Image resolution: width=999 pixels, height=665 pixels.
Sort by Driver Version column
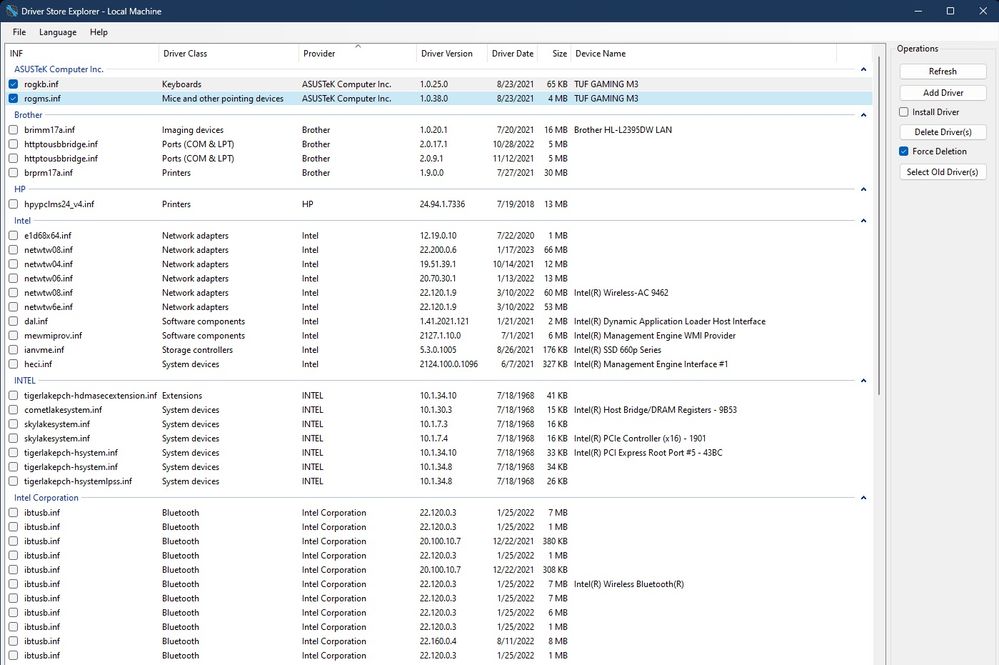tap(451, 54)
